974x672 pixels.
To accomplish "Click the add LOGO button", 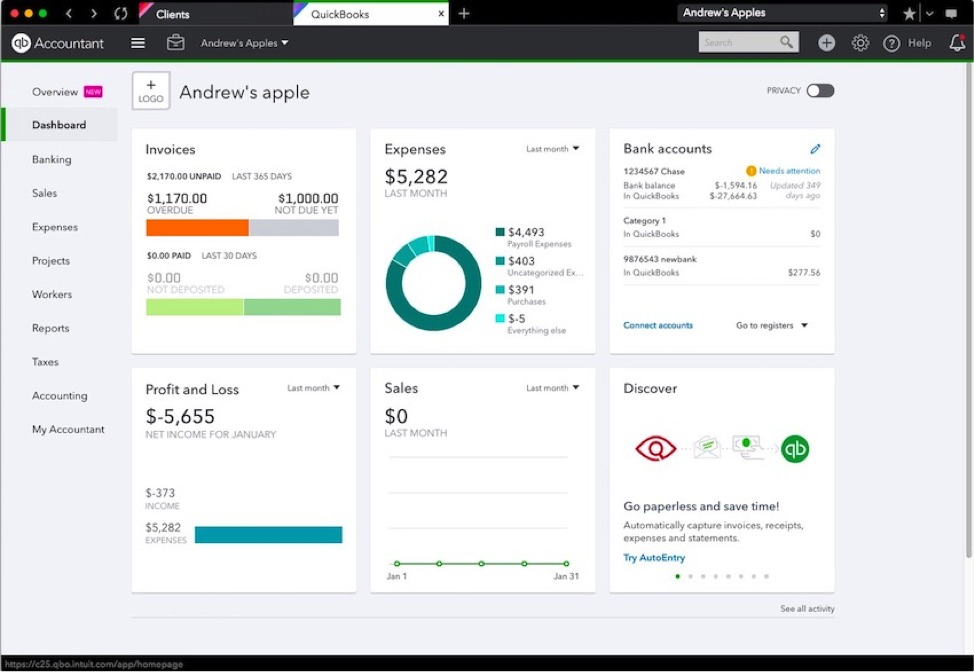I will pos(151,91).
